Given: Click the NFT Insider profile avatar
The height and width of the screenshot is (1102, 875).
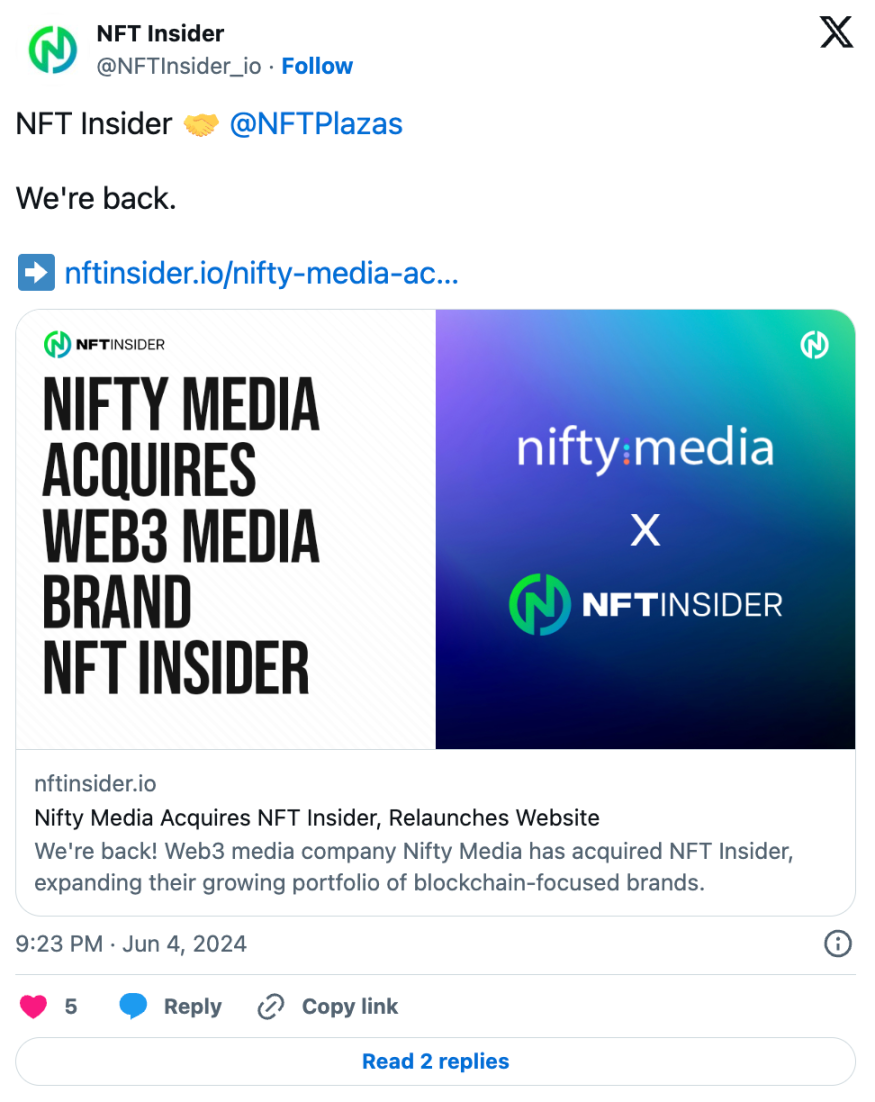Looking at the screenshot, I should coord(52,49).
